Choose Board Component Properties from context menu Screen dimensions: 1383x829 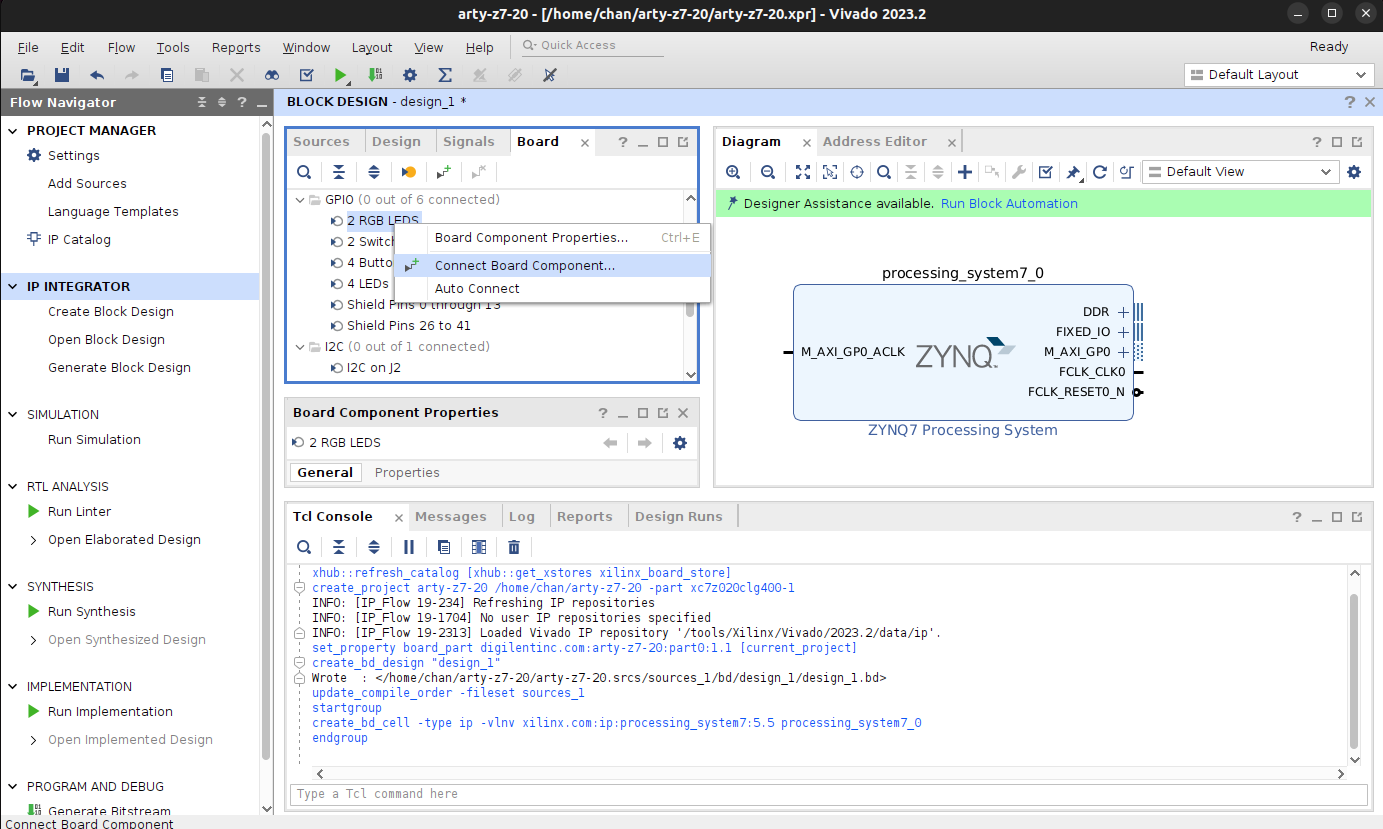pos(553,238)
